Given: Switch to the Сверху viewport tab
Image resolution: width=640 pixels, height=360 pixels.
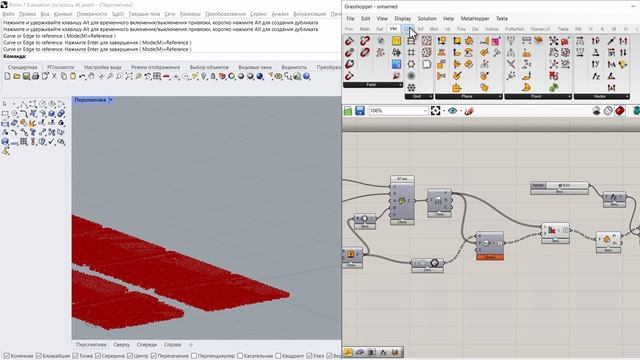Looking at the screenshot, I should point(121,344).
